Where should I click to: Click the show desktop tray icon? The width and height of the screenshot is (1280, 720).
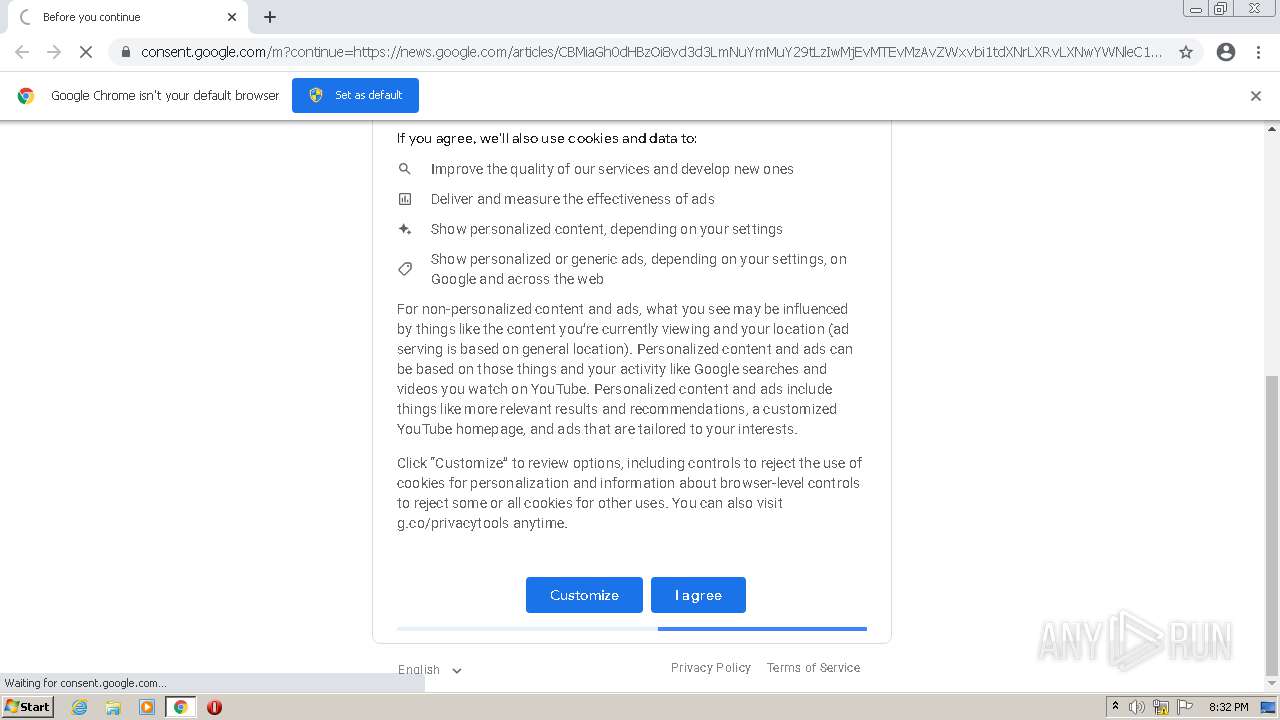1268,707
